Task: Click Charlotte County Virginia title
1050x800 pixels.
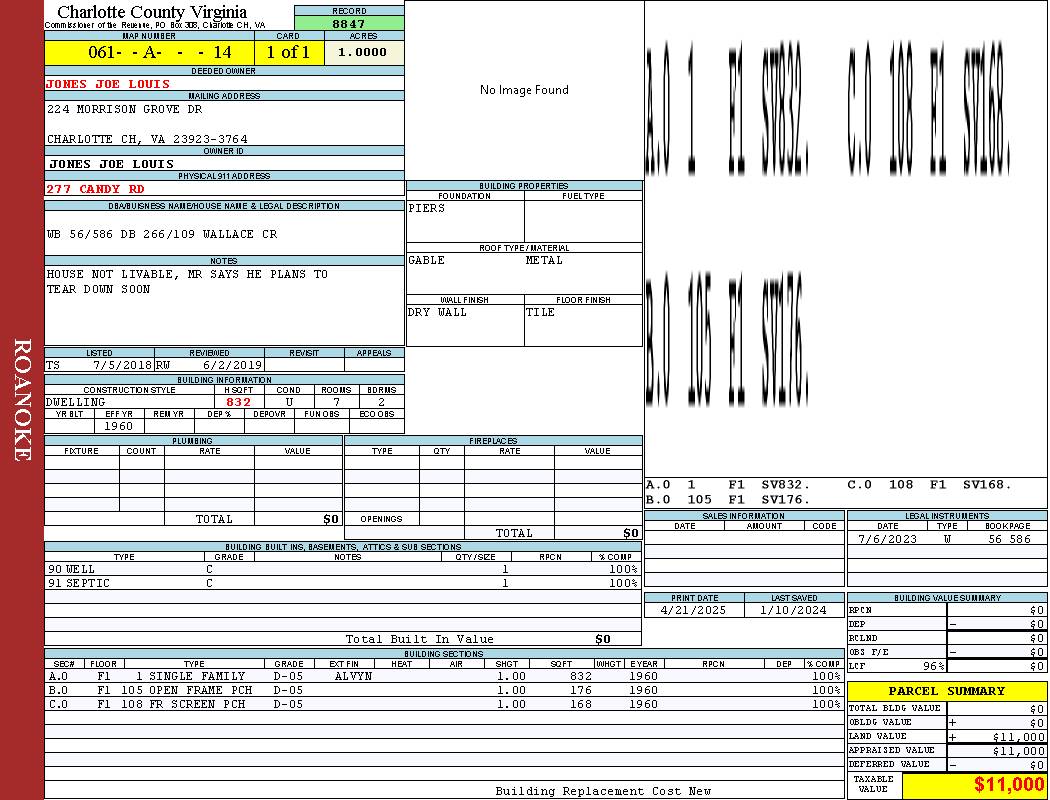Action: (x=152, y=12)
